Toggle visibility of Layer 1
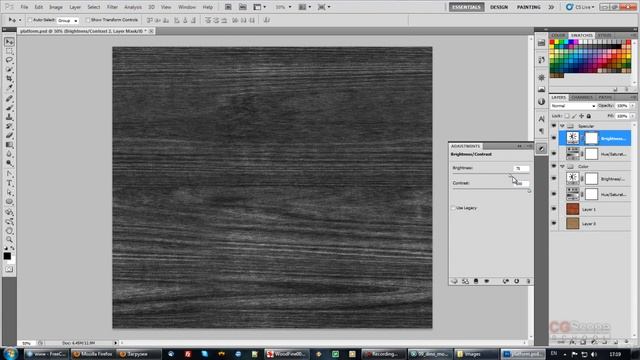640x360 pixels. click(x=554, y=209)
